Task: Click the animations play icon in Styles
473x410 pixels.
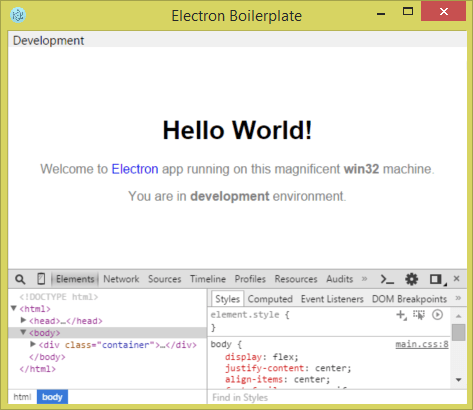Action: (x=437, y=315)
